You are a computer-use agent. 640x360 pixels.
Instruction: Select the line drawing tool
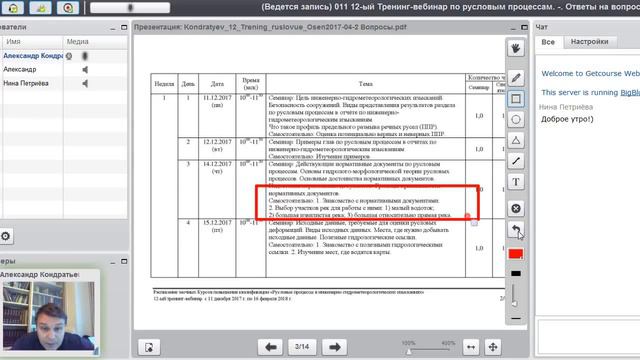pyautogui.click(x=516, y=161)
